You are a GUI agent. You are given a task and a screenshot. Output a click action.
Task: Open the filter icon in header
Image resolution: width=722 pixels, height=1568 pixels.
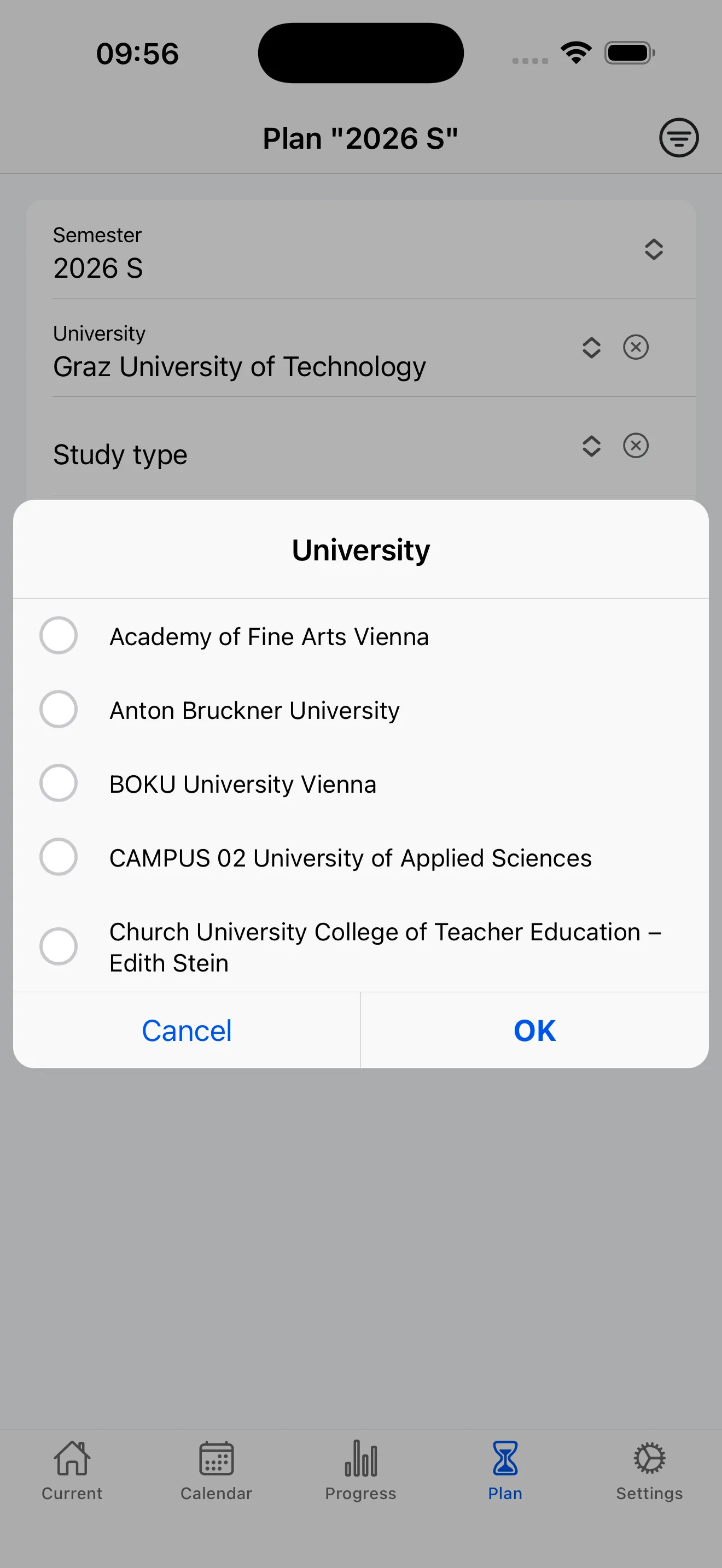[678, 138]
